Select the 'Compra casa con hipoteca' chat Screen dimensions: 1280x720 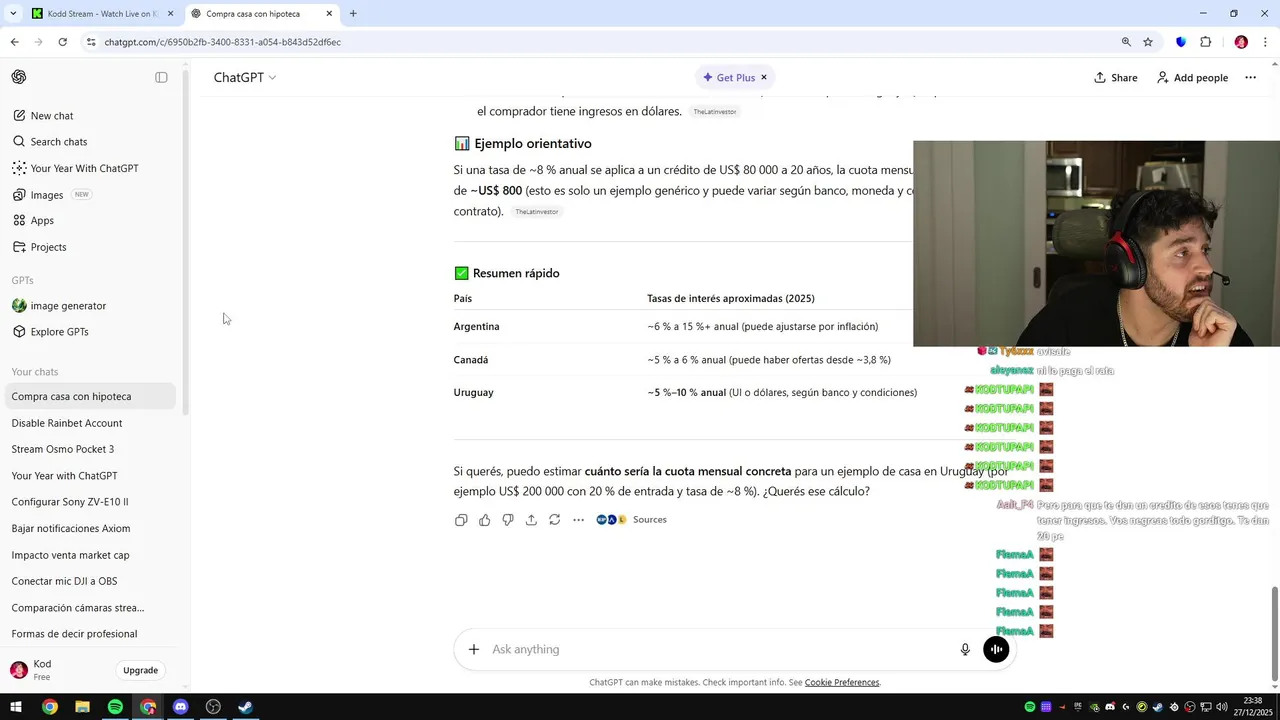click(88, 397)
